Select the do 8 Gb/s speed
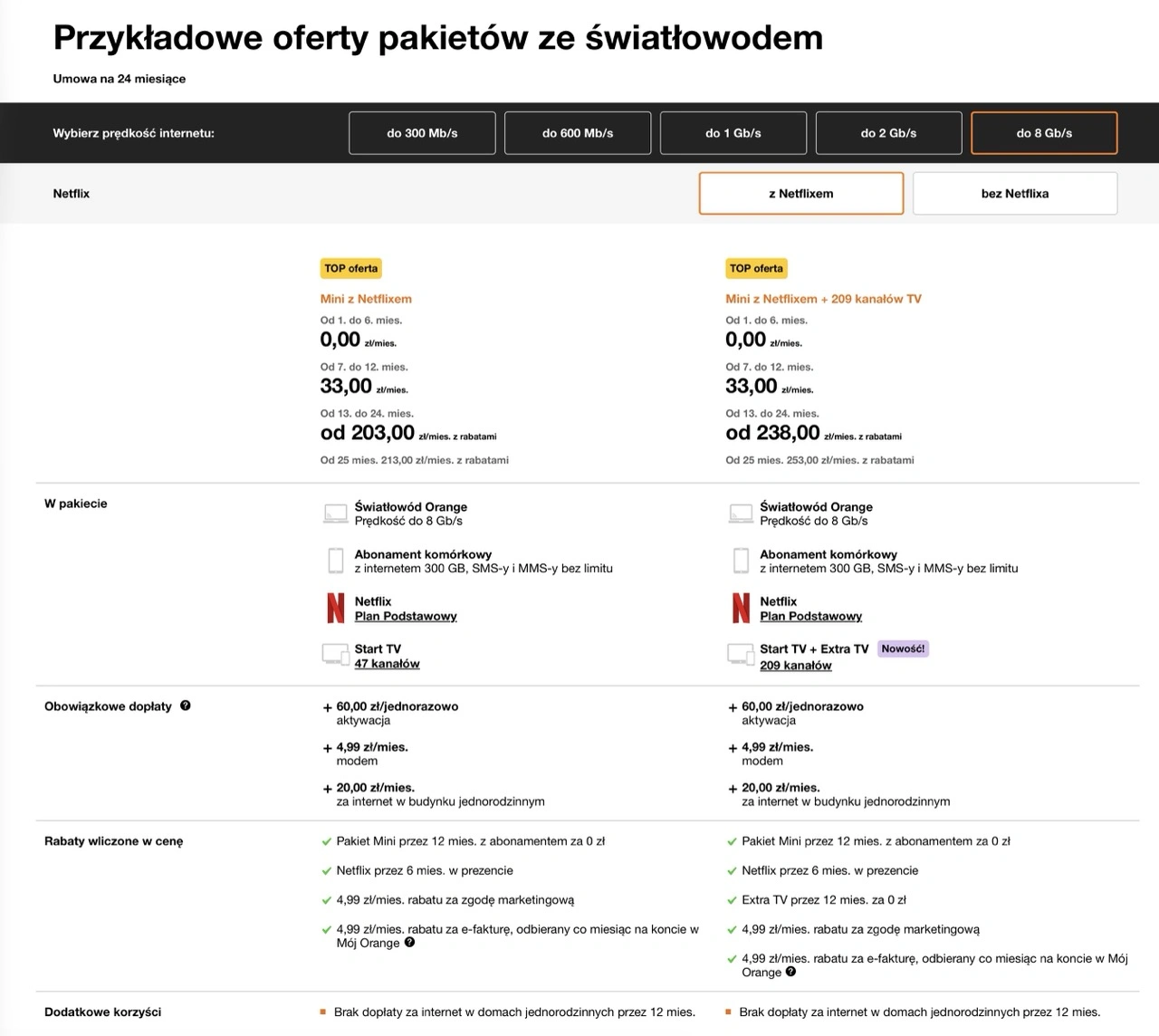 point(1044,133)
